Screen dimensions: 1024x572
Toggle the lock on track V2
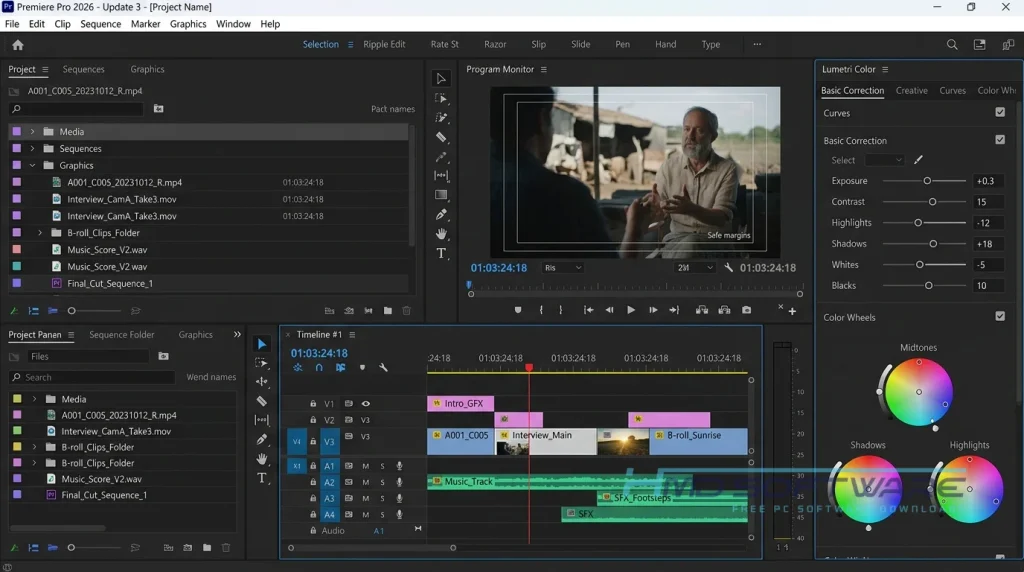pyautogui.click(x=313, y=420)
